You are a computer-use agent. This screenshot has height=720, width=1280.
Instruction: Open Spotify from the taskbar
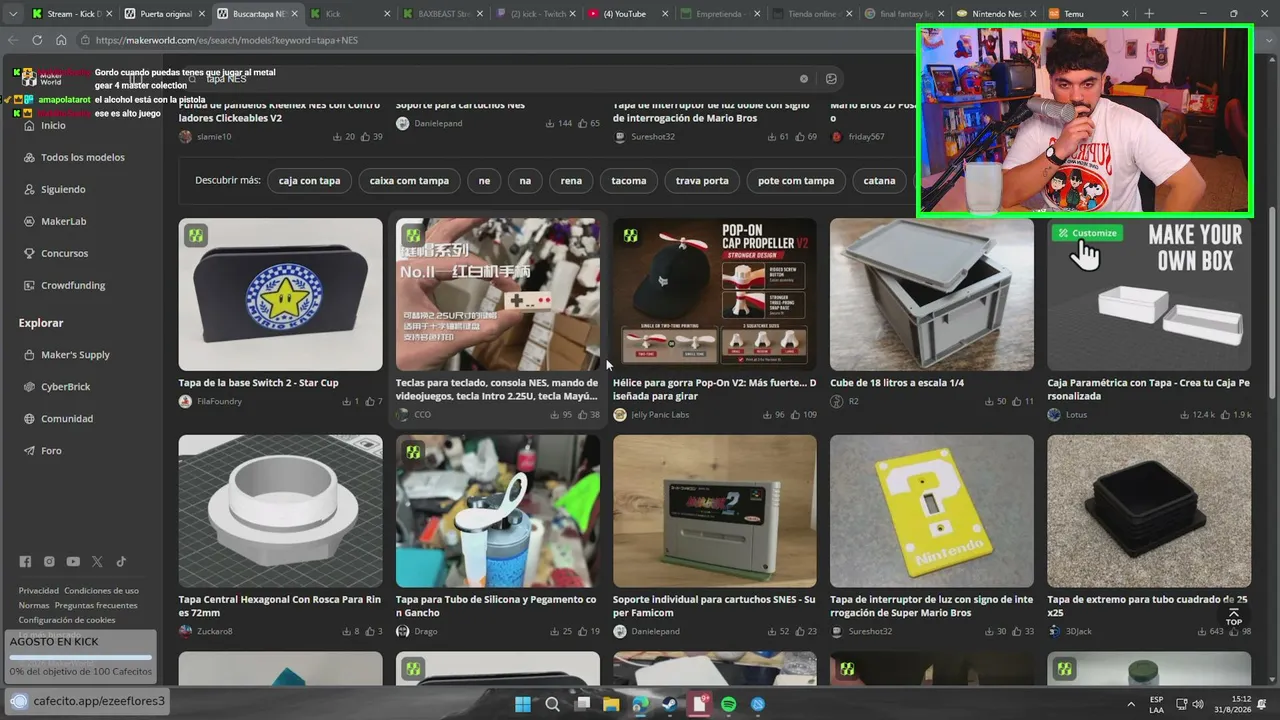[x=729, y=704]
